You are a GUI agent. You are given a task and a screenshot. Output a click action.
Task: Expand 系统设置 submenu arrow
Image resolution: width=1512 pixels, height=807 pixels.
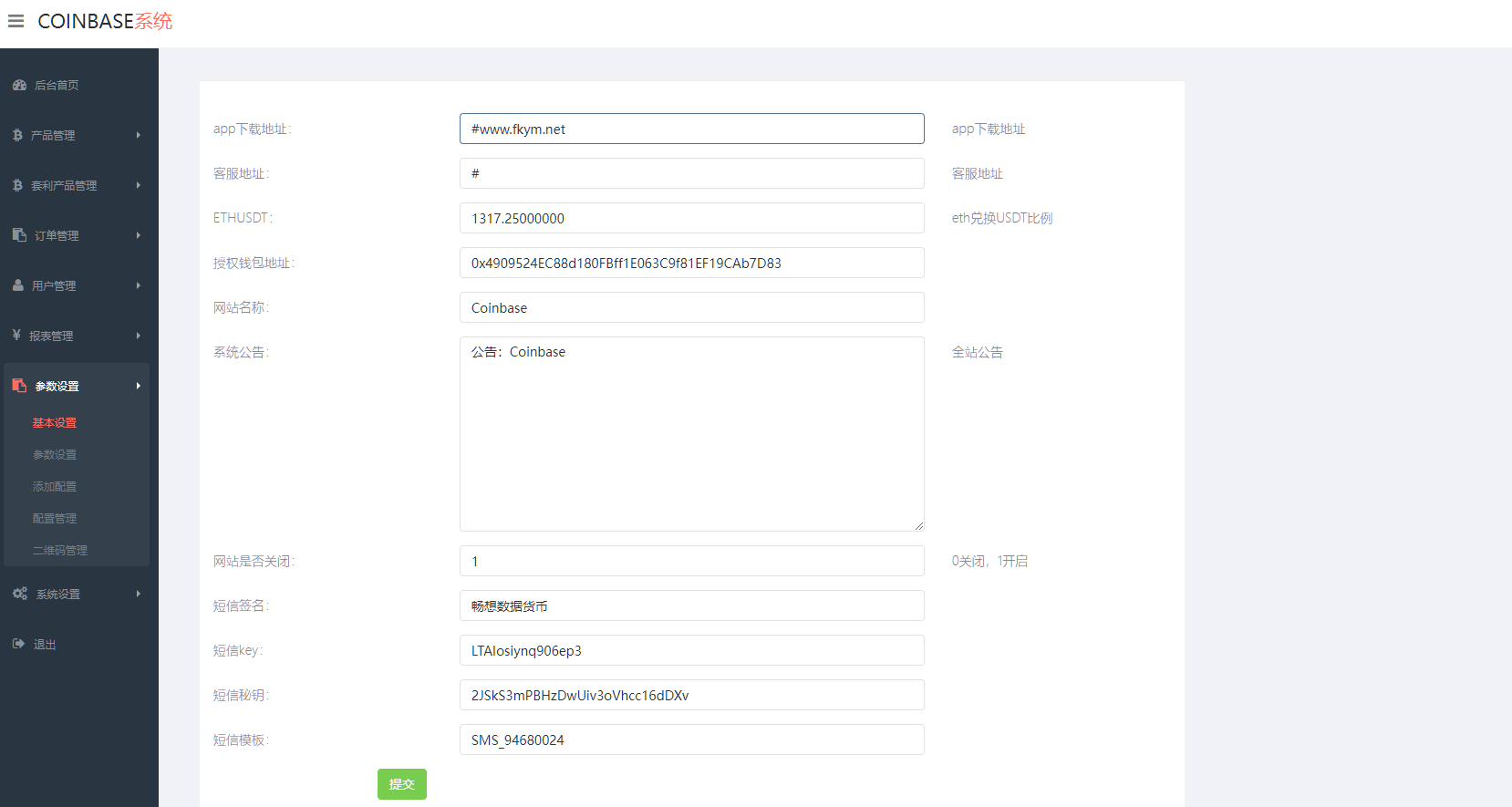coord(139,594)
